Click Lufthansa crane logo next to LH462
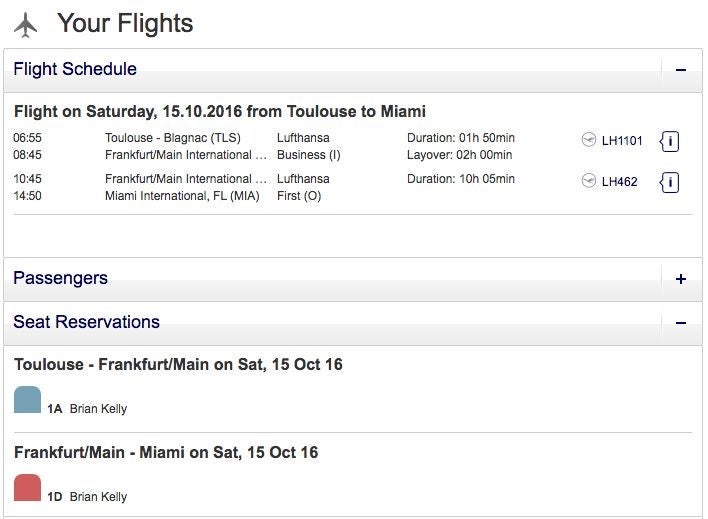708x519 pixels. pos(588,181)
